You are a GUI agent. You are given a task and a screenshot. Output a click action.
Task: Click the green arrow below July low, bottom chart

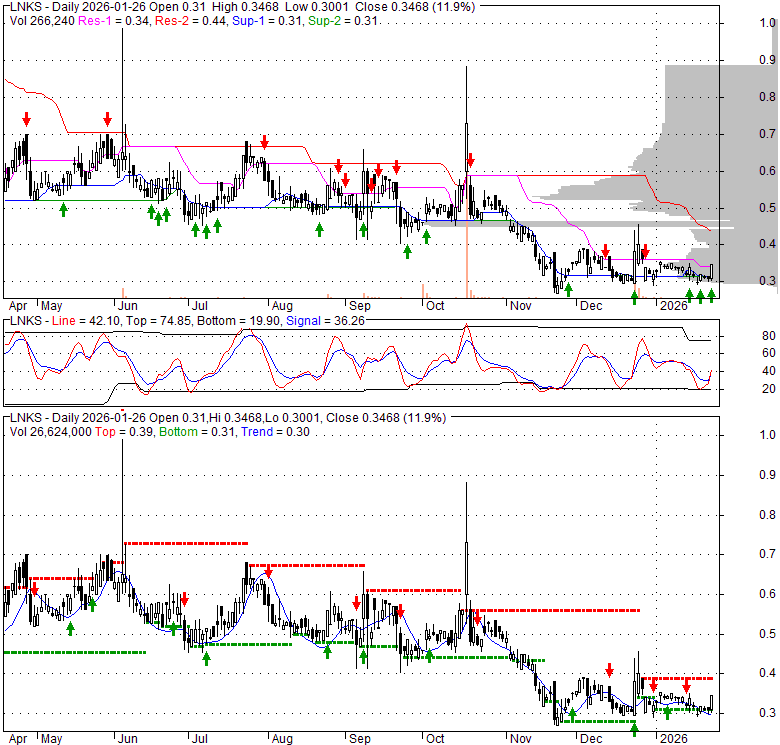point(207,657)
